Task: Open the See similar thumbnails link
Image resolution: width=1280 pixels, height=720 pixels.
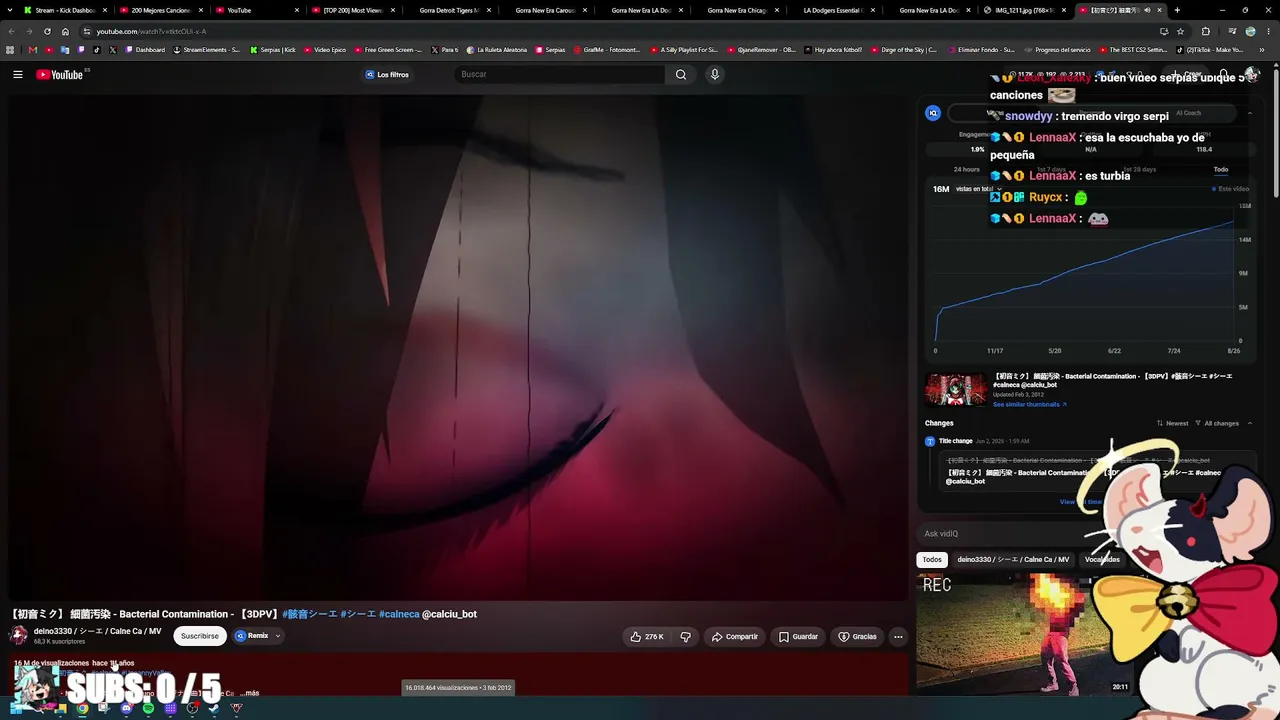Action: coord(1030,404)
